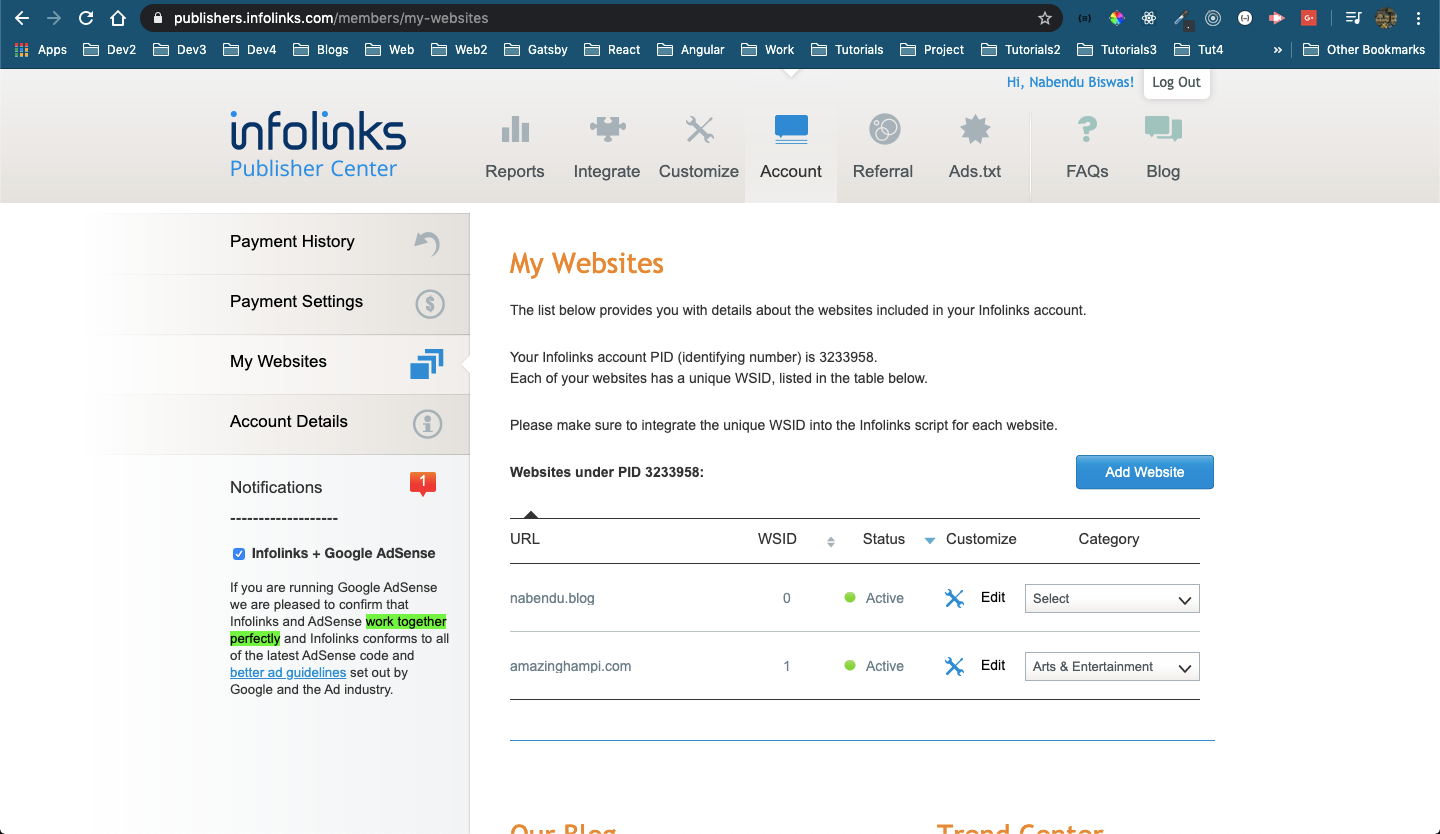This screenshot has height=834, width=1440.
Task: Click the Hi, Nabendu Biswas! greeting link
Action: tap(1070, 82)
